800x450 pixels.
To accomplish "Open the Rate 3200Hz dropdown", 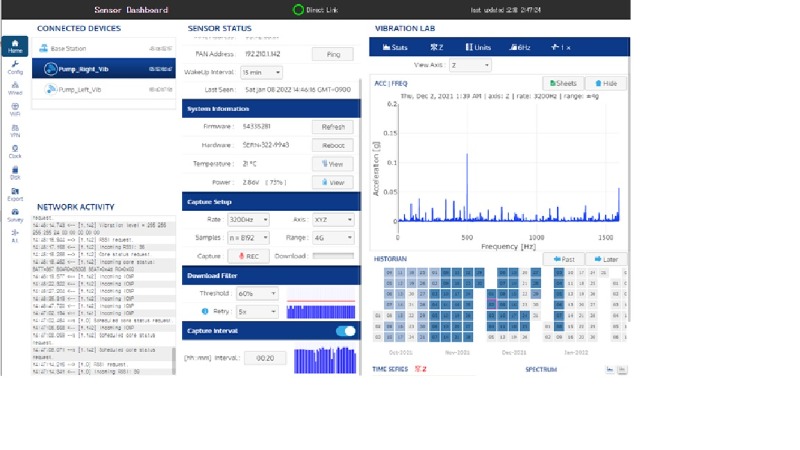I will pyautogui.click(x=248, y=219).
